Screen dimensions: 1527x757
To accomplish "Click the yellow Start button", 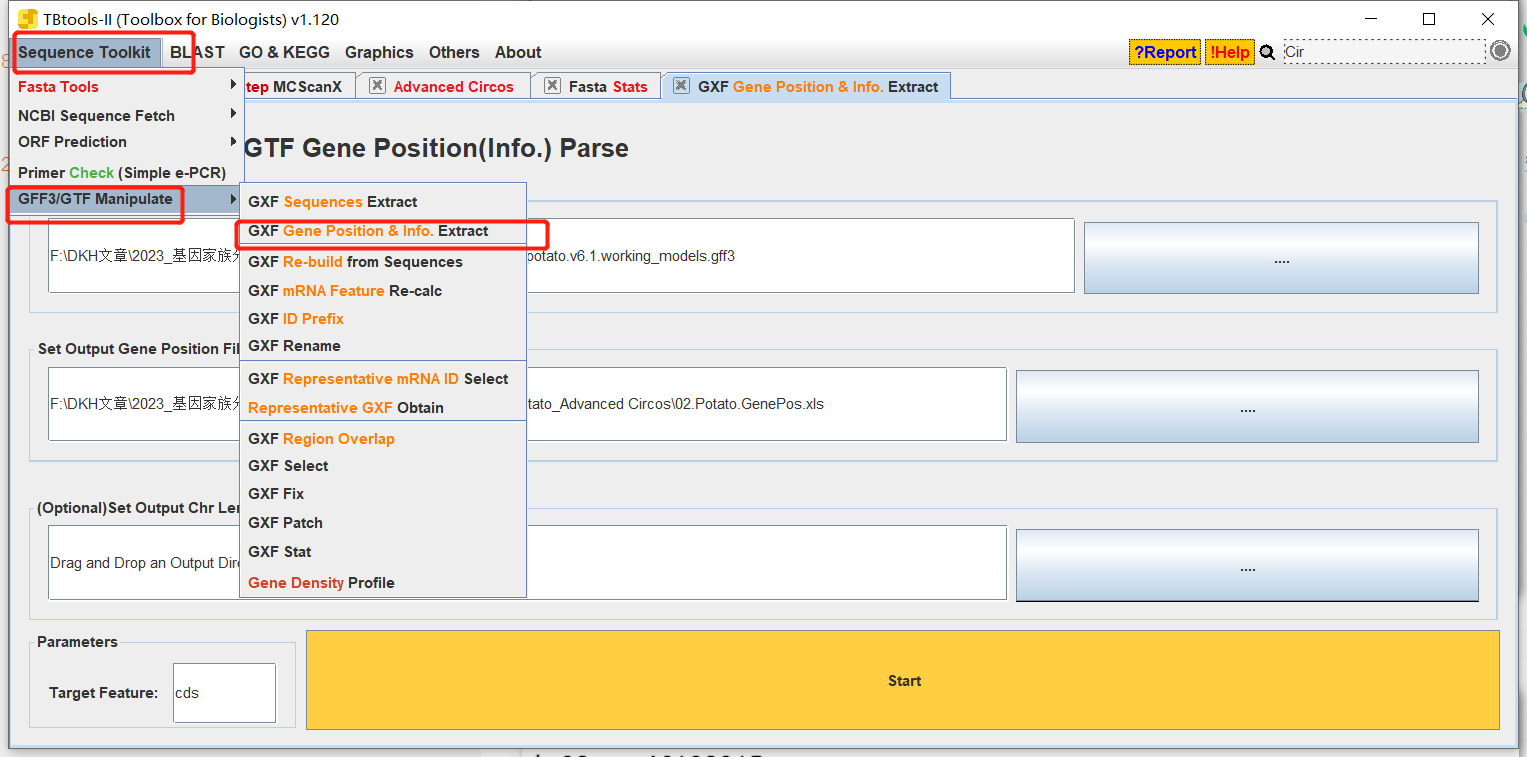I will pos(903,680).
